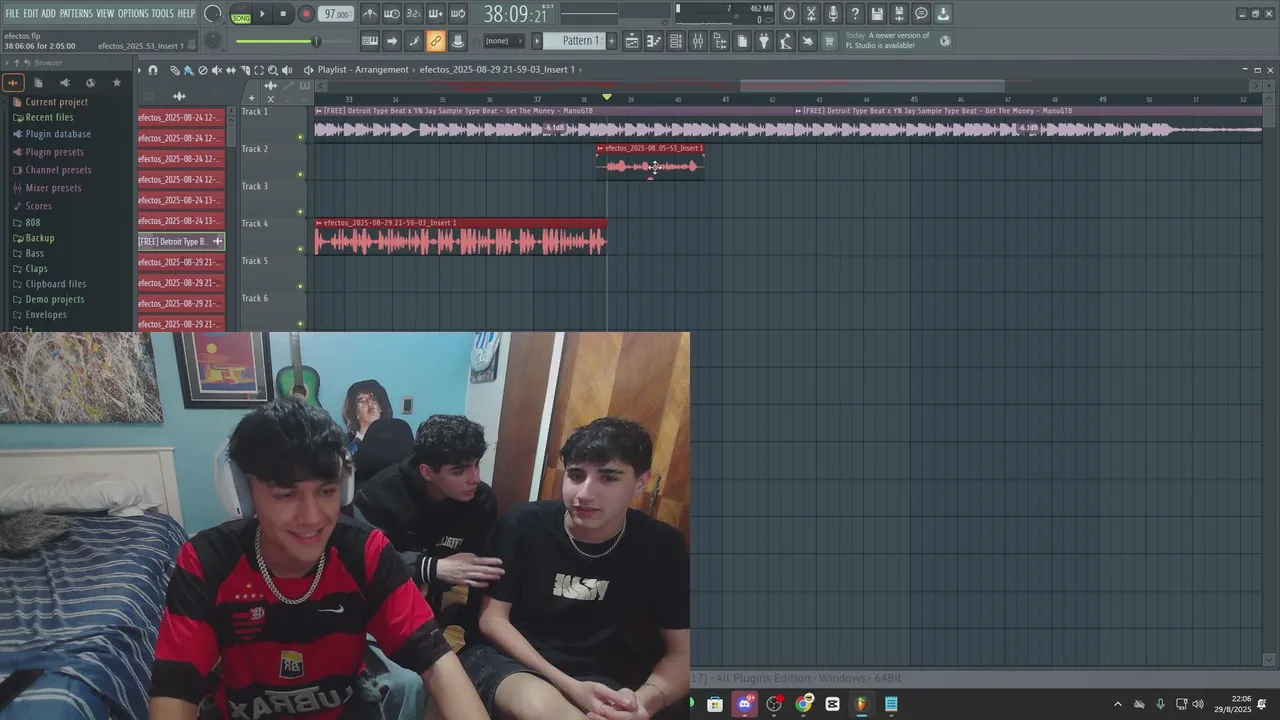Open the OPTIONS menu
The width and height of the screenshot is (1280, 720).
click(x=133, y=13)
